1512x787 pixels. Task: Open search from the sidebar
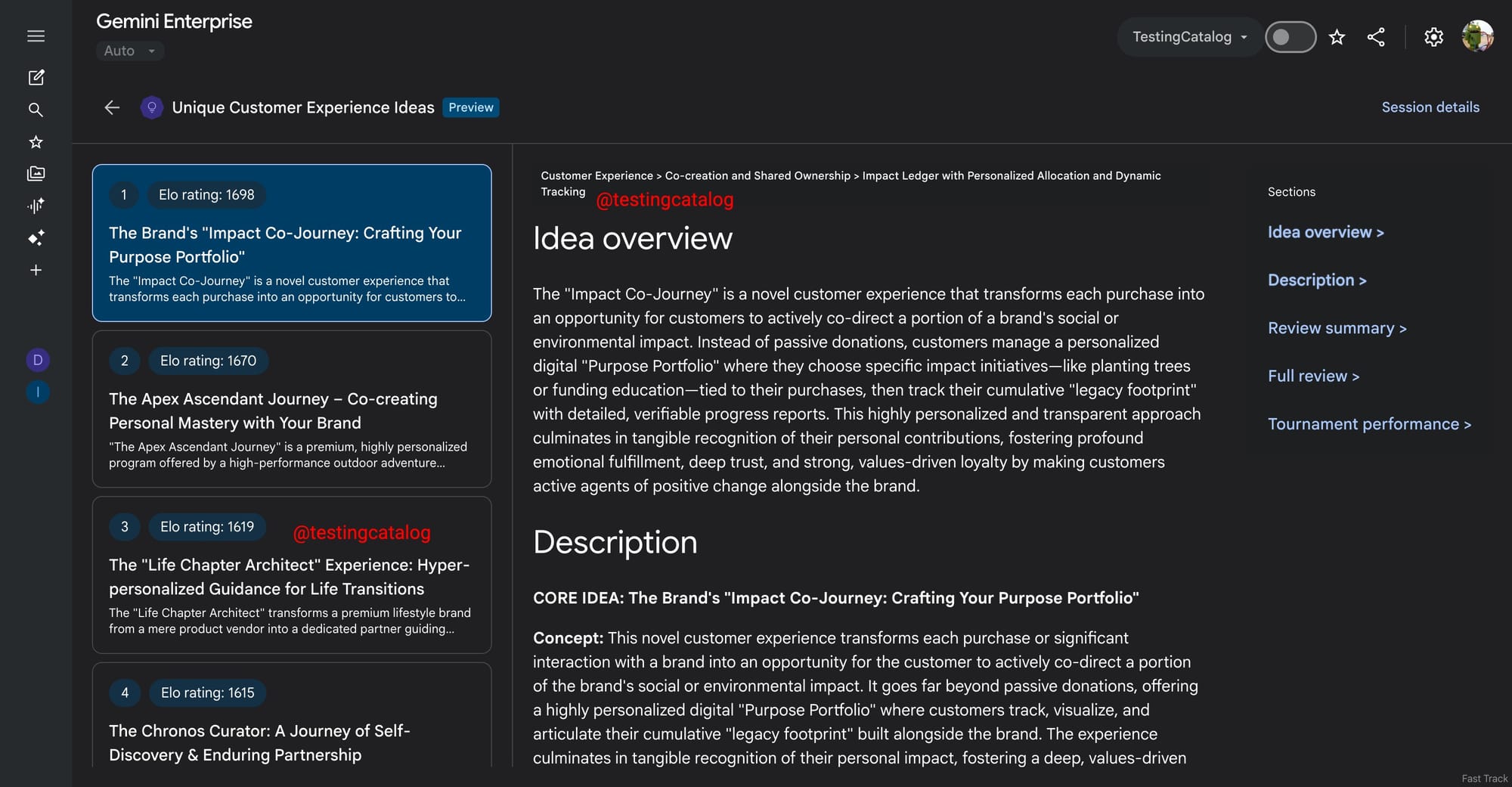coord(36,110)
